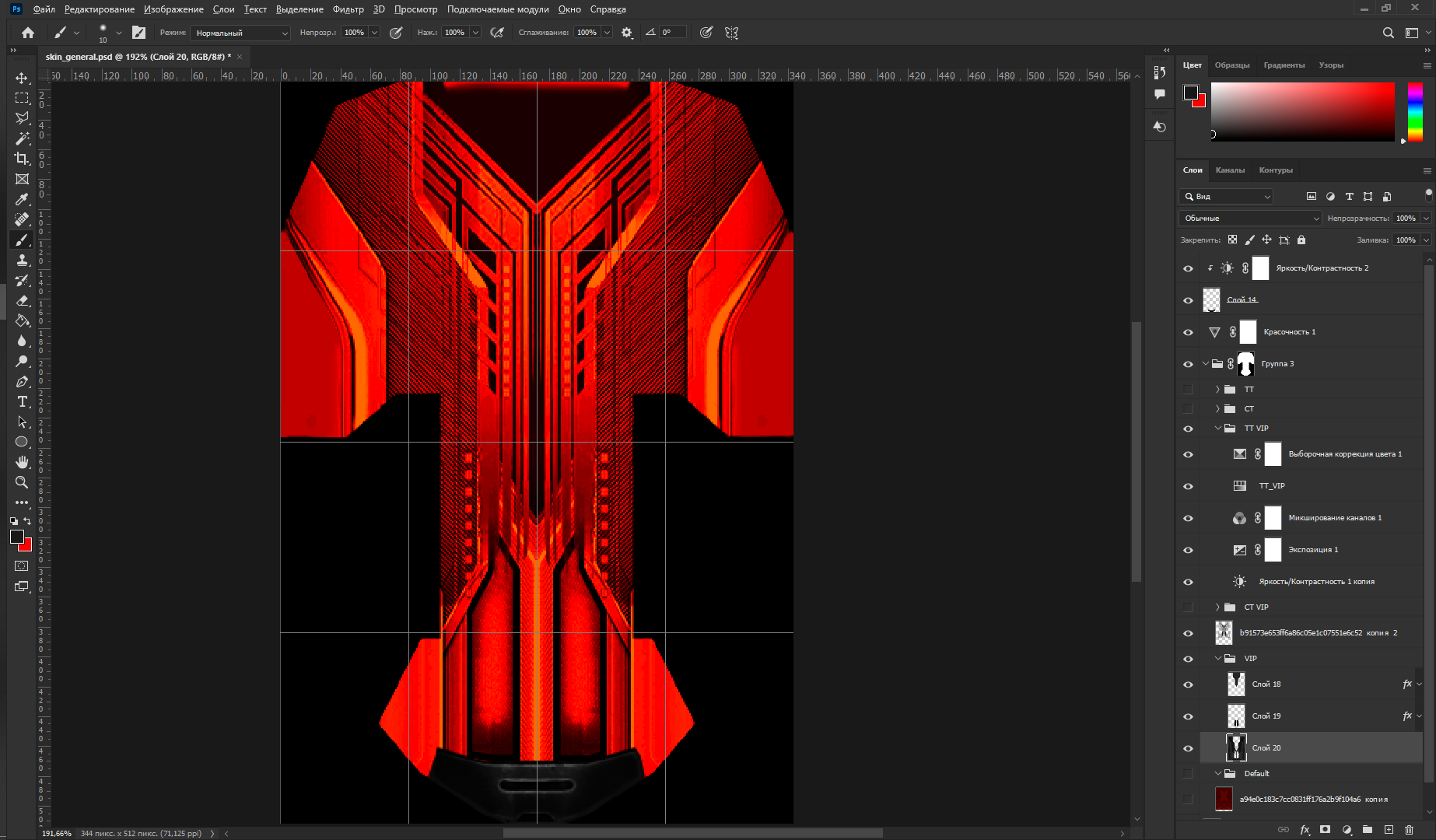Select the Polygonal Lasso tool
1436x840 pixels.
(22, 118)
